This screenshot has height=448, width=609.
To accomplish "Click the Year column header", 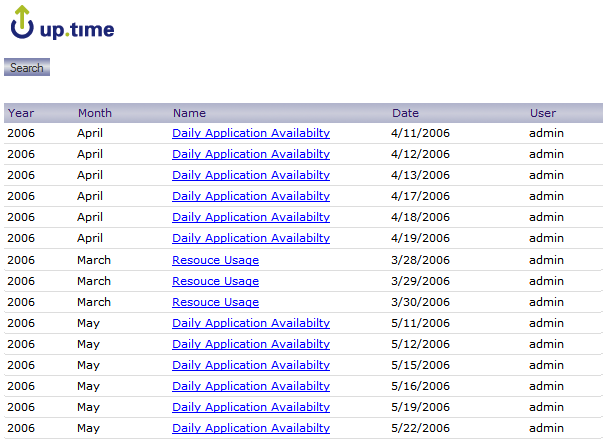I will tap(21, 113).
